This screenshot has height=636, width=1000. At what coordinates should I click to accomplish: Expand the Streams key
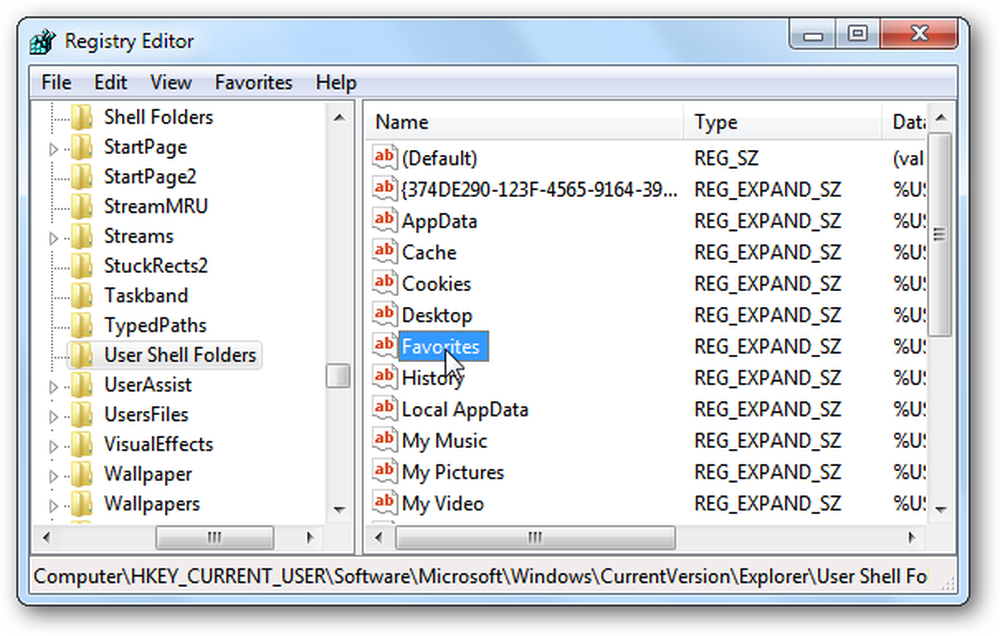54,239
